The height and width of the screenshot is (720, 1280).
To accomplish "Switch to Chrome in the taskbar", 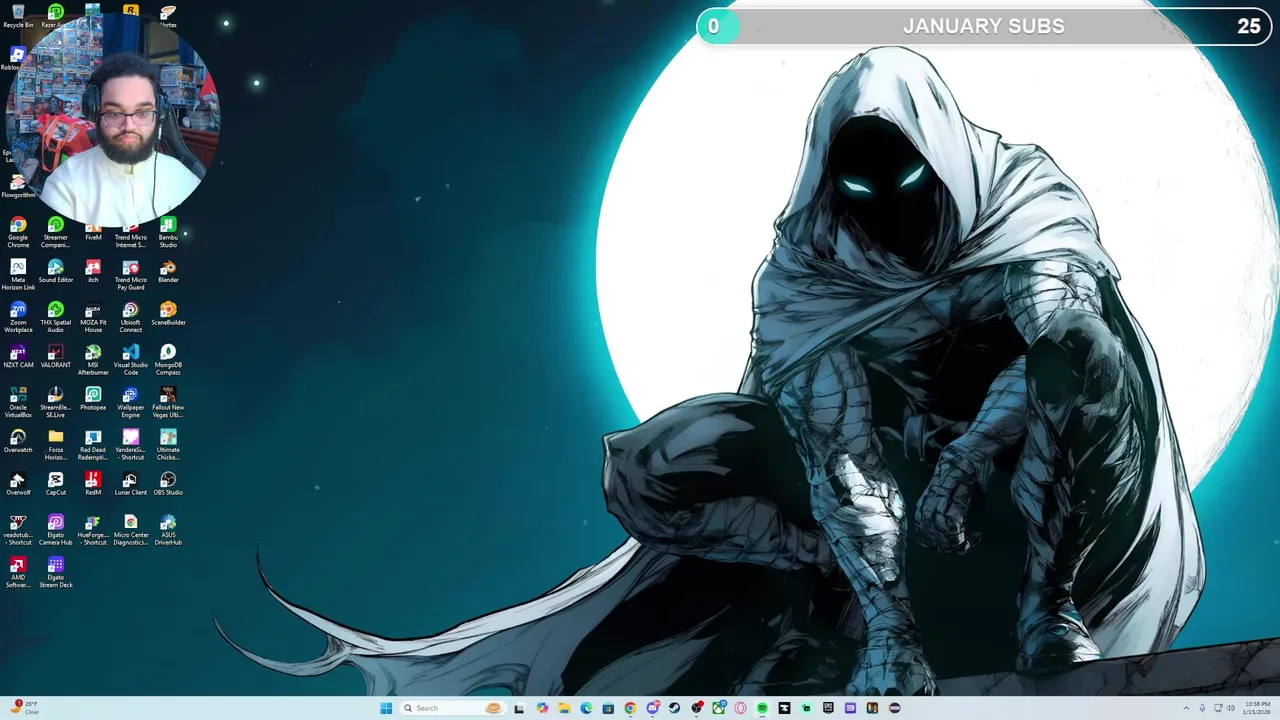I will (630, 708).
